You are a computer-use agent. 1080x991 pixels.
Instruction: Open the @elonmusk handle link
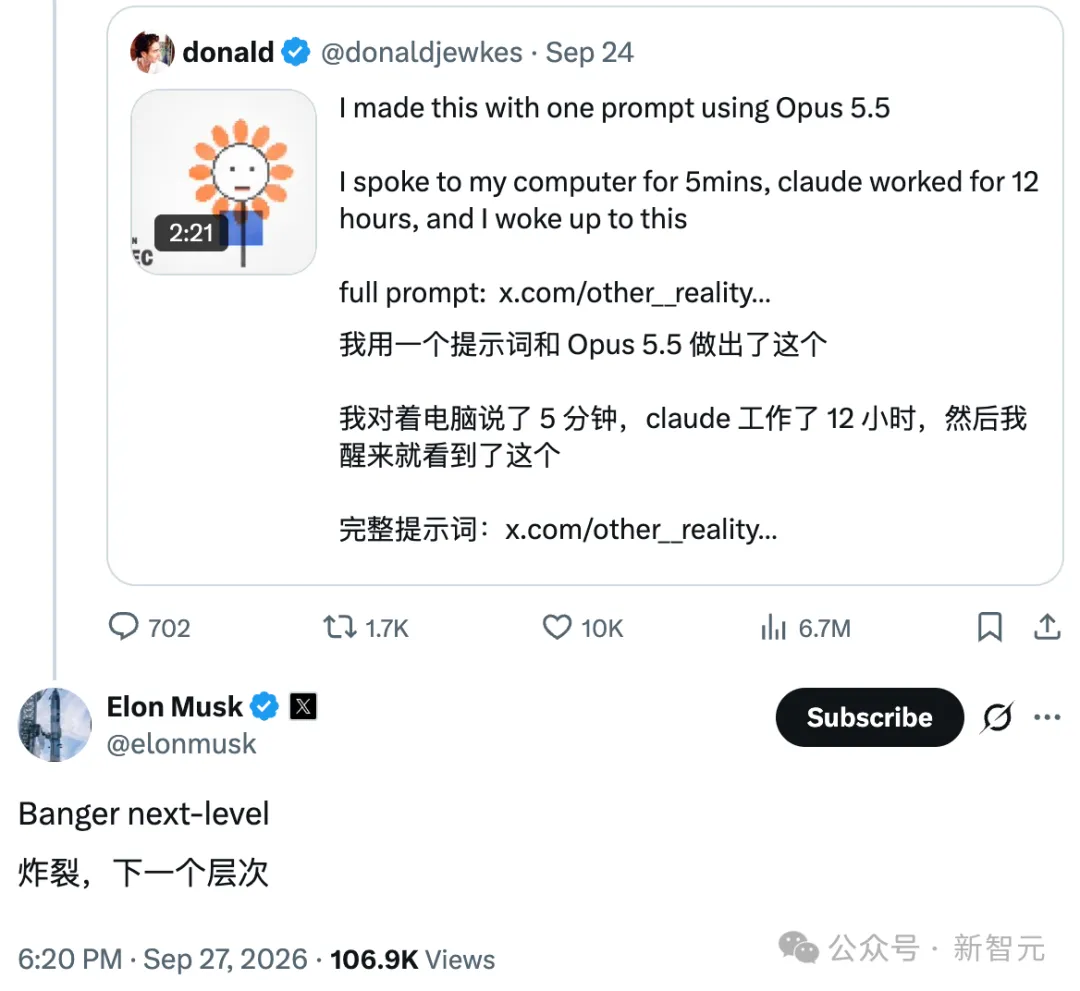tap(182, 744)
